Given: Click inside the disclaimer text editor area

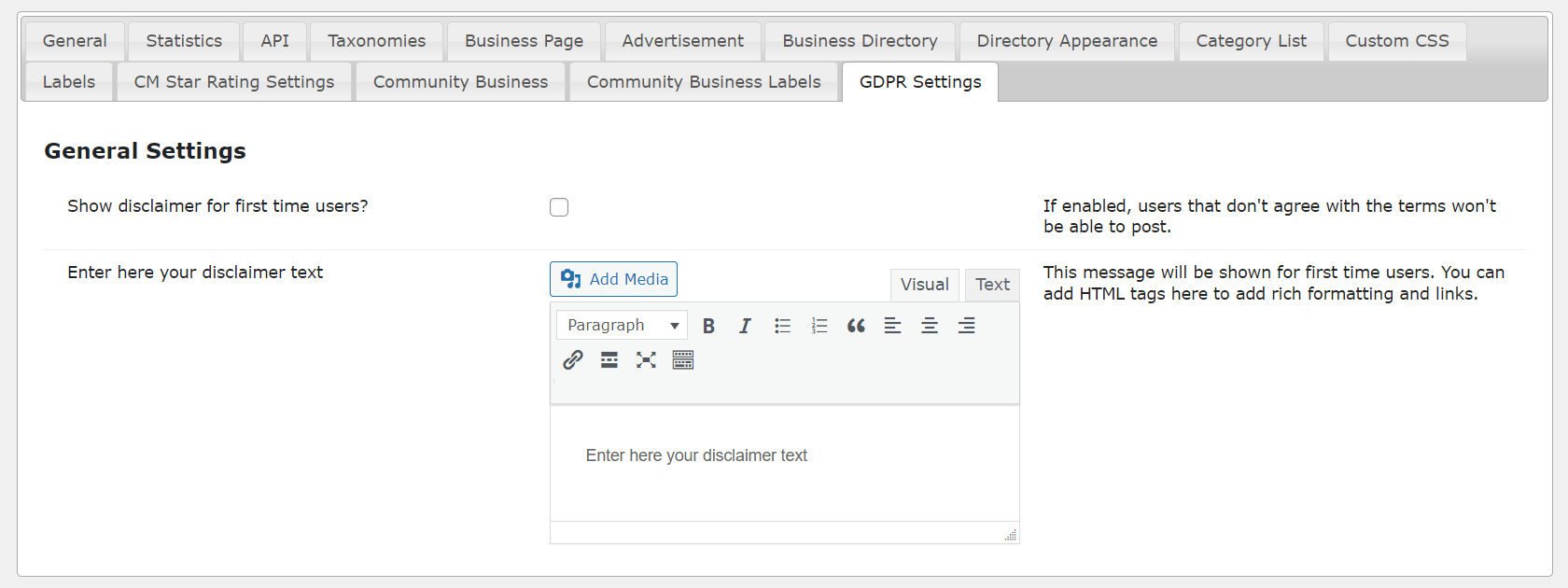Looking at the screenshot, I should [x=784, y=467].
